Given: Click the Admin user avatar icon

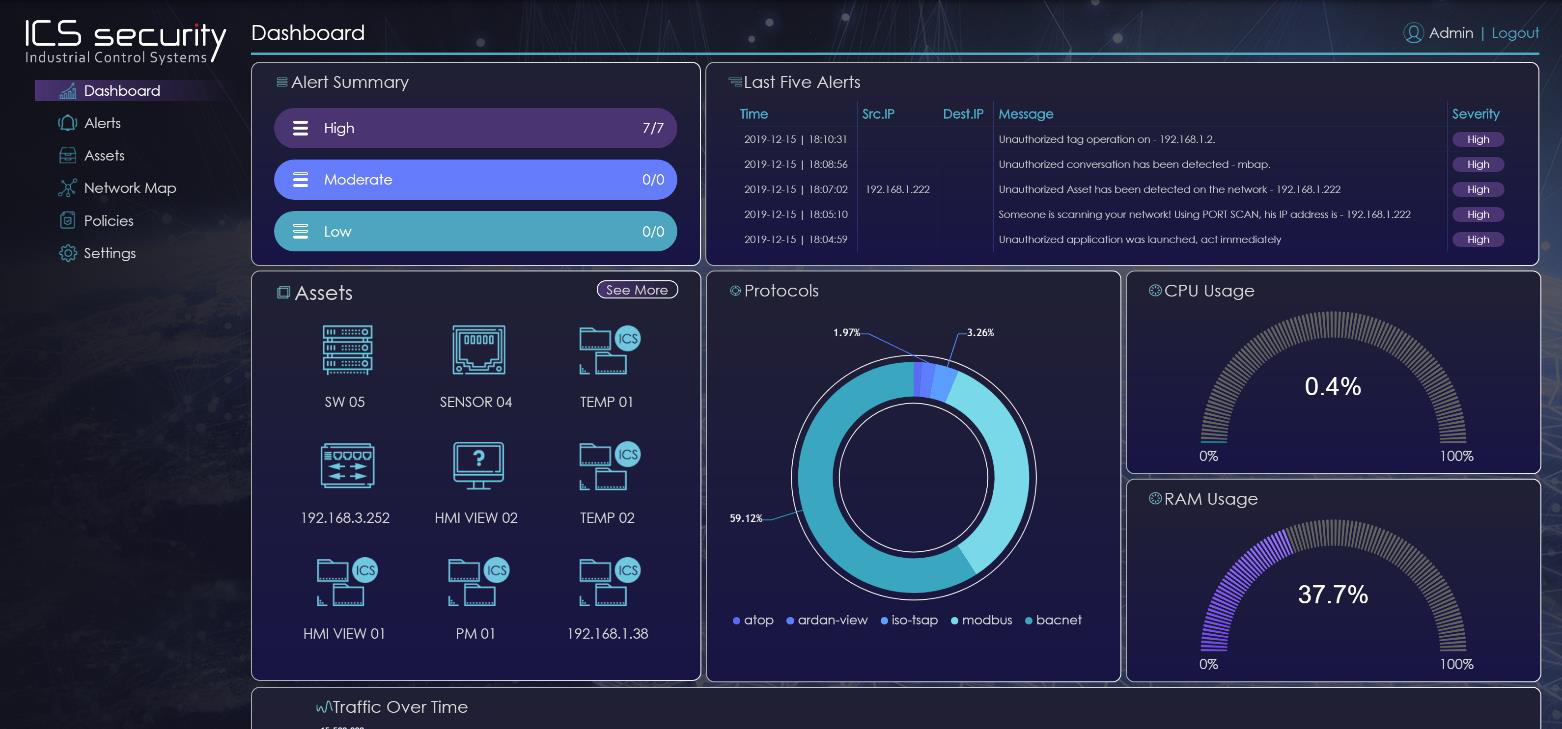Looking at the screenshot, I should (x=1413, y=33).
